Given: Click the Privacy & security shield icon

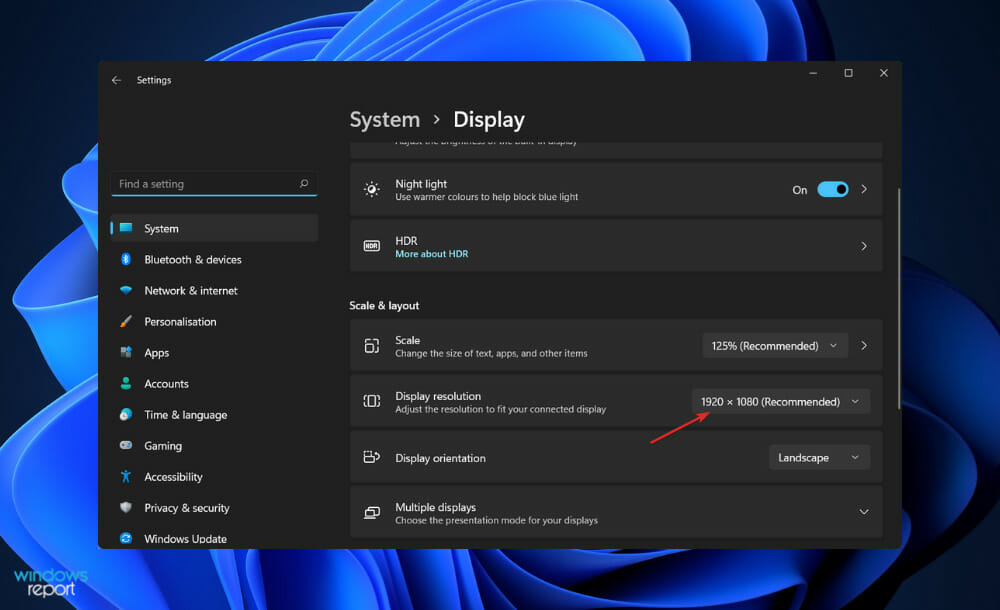Looking at the screenshot, I should click(126, 508).
